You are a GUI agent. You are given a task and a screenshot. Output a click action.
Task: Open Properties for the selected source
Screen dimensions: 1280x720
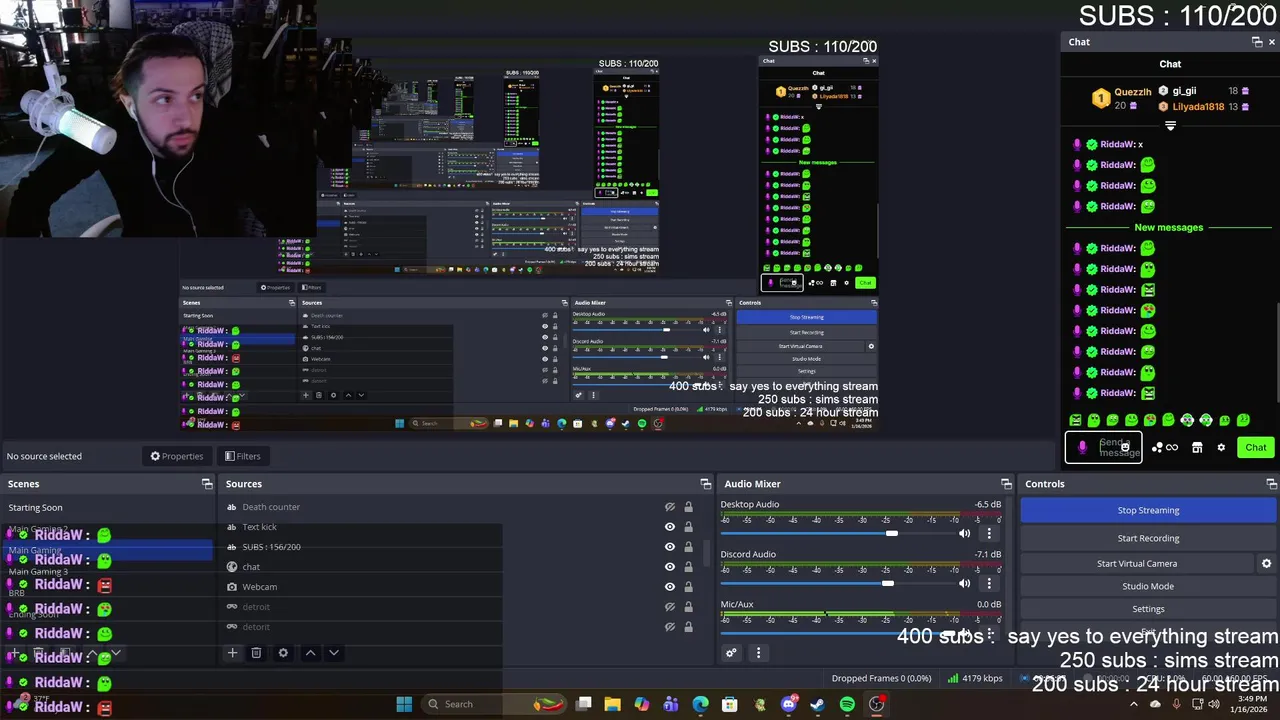[x=177, y=456]
